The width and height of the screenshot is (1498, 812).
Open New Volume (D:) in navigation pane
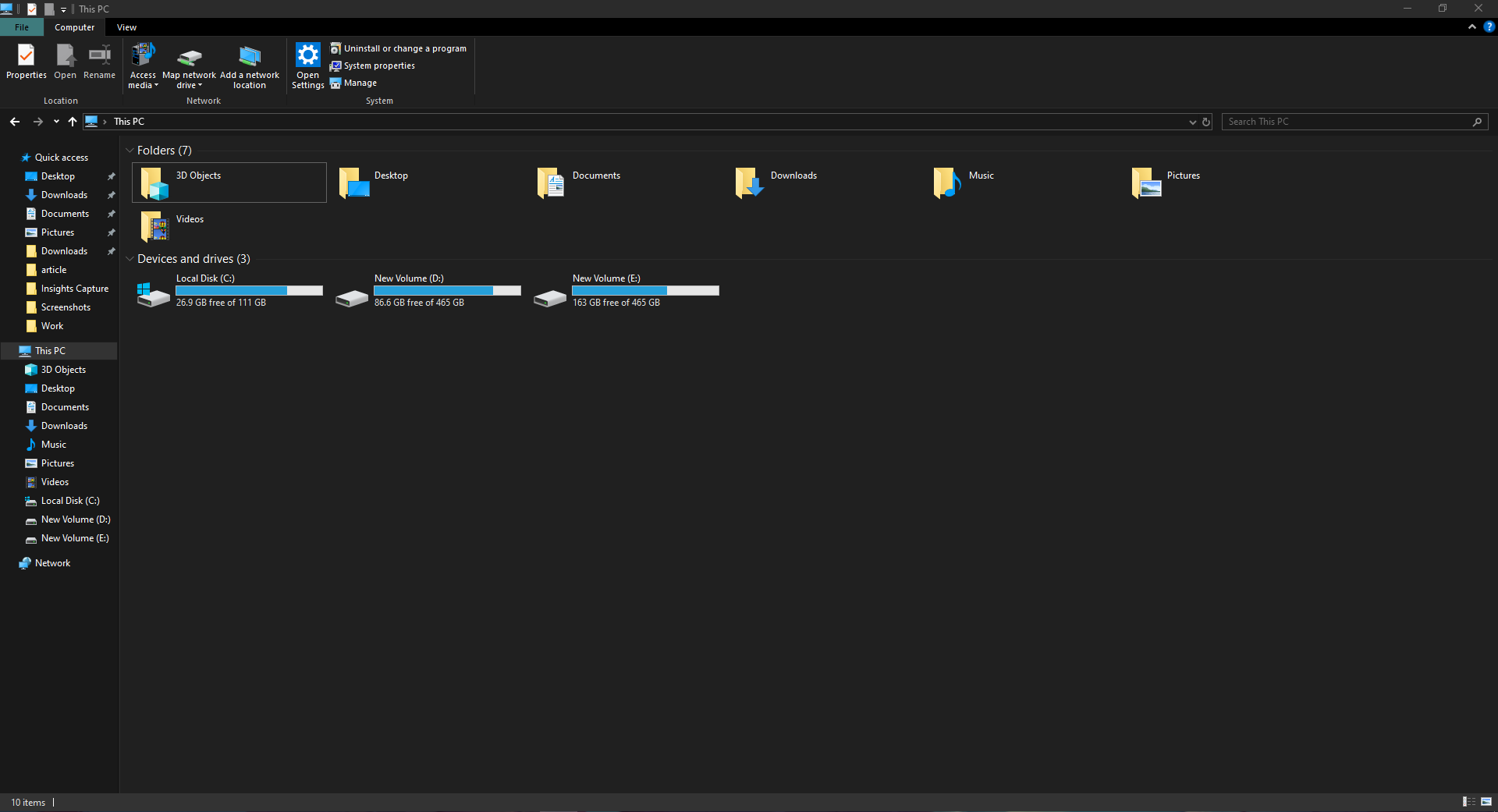[x=75, y=519]
